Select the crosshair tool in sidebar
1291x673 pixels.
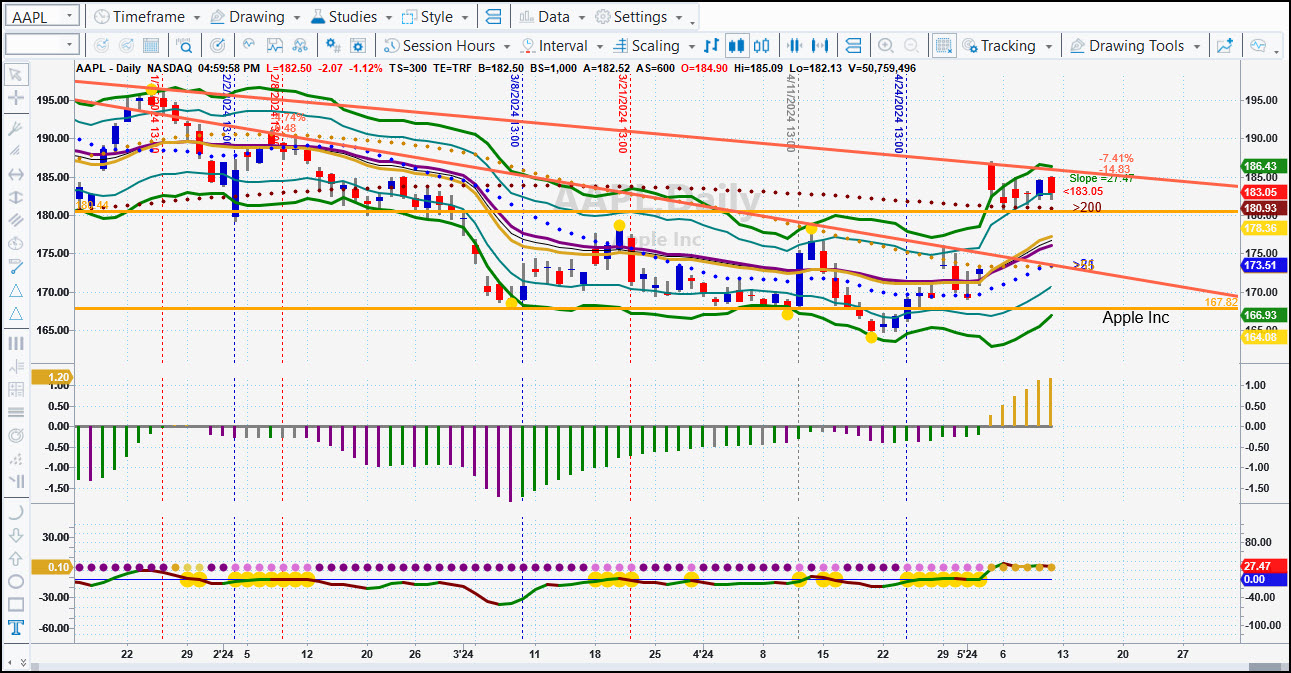(16, 98)
